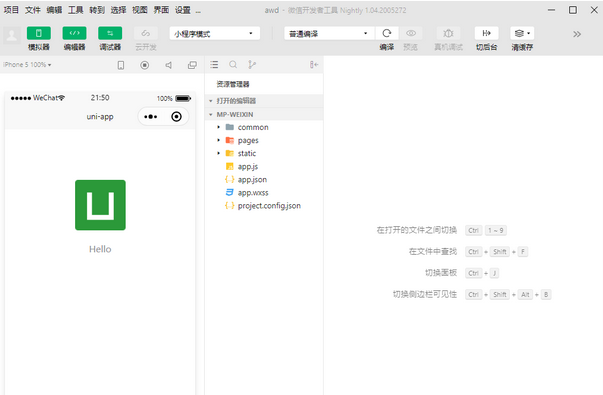This screenshot has width=603, height=395.
Task: Toggle the 调试器 debugger panel button
Action: [x=110, y=33]
